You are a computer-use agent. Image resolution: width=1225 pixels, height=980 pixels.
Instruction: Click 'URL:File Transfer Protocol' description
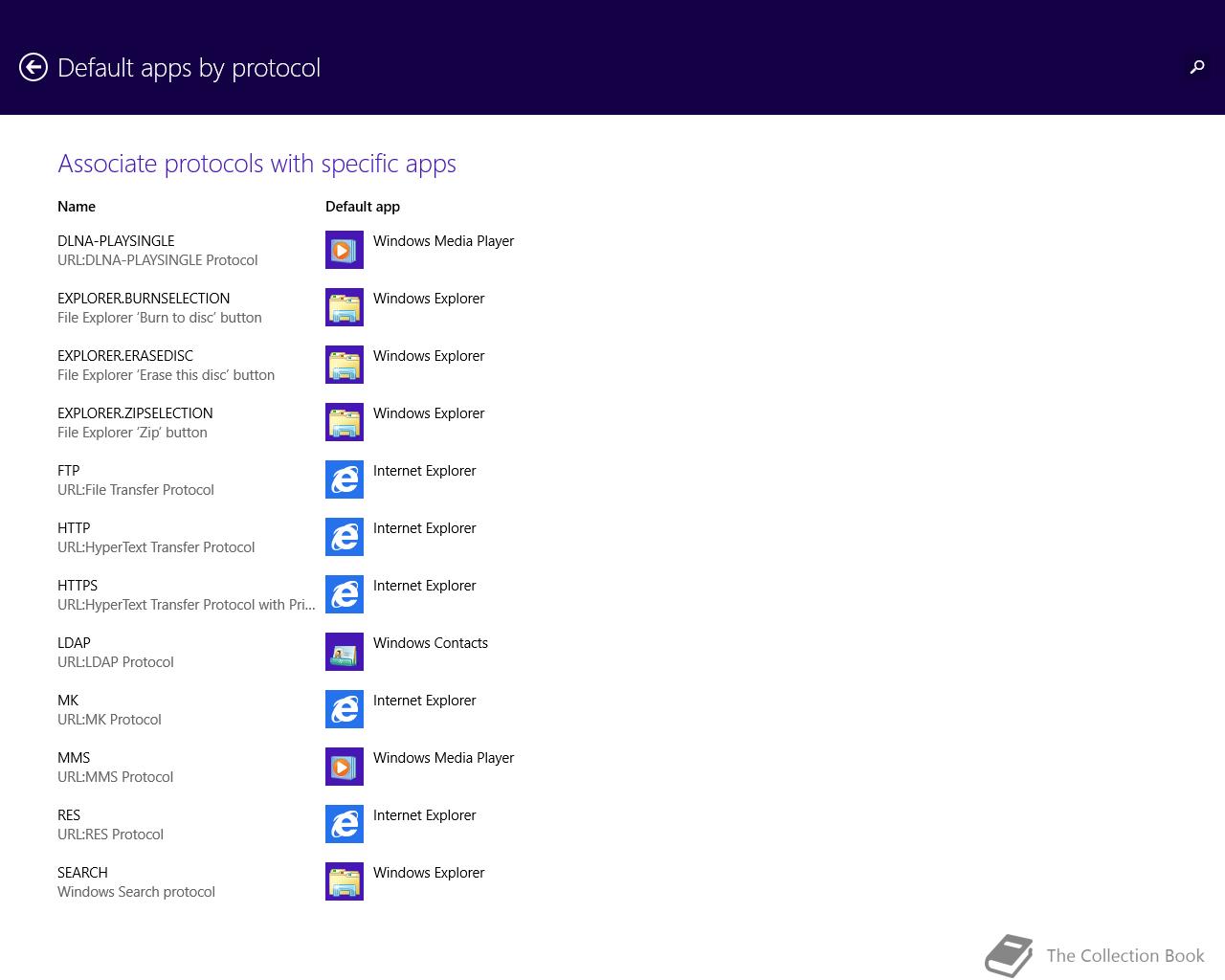[136, 490]
